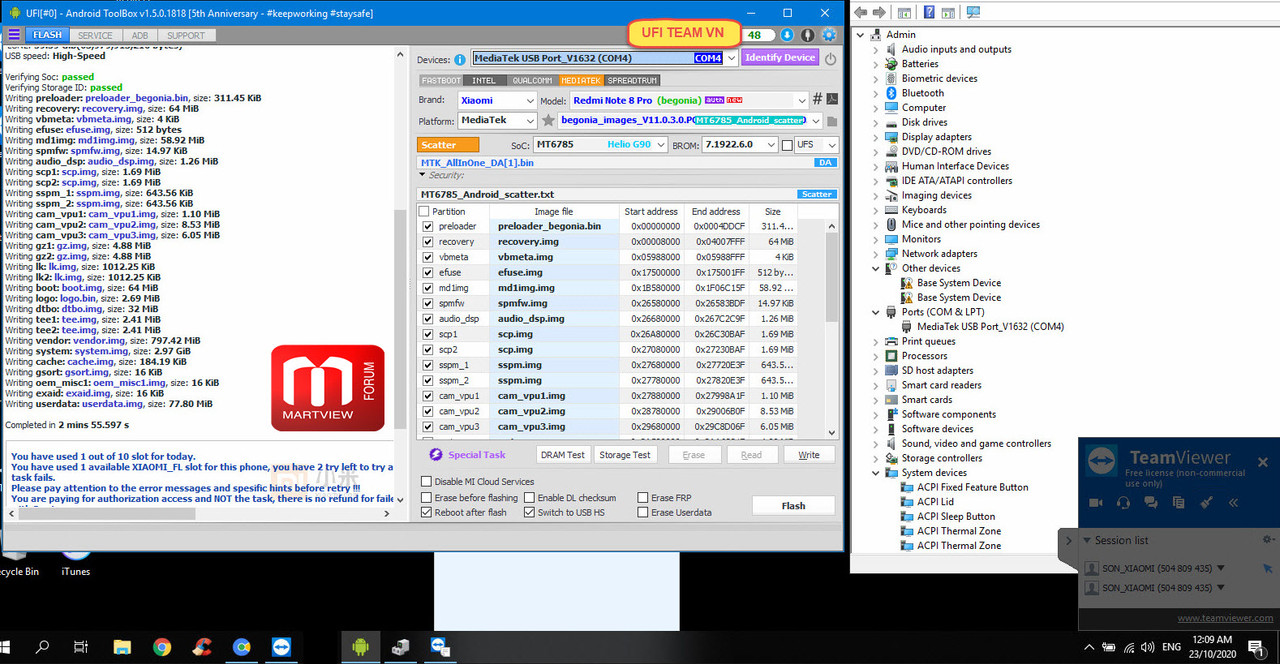The image size is (1280, 664).
Task: Switch to the SERVICE tab
Action: [x=95, y=35]
